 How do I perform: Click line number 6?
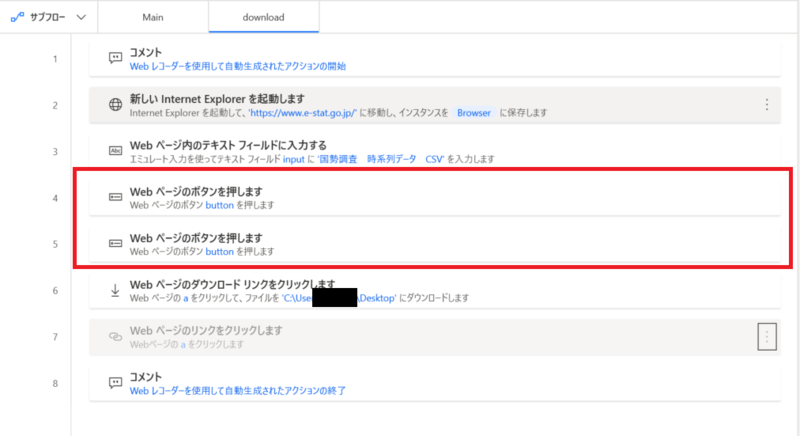(x=55, y=291)
